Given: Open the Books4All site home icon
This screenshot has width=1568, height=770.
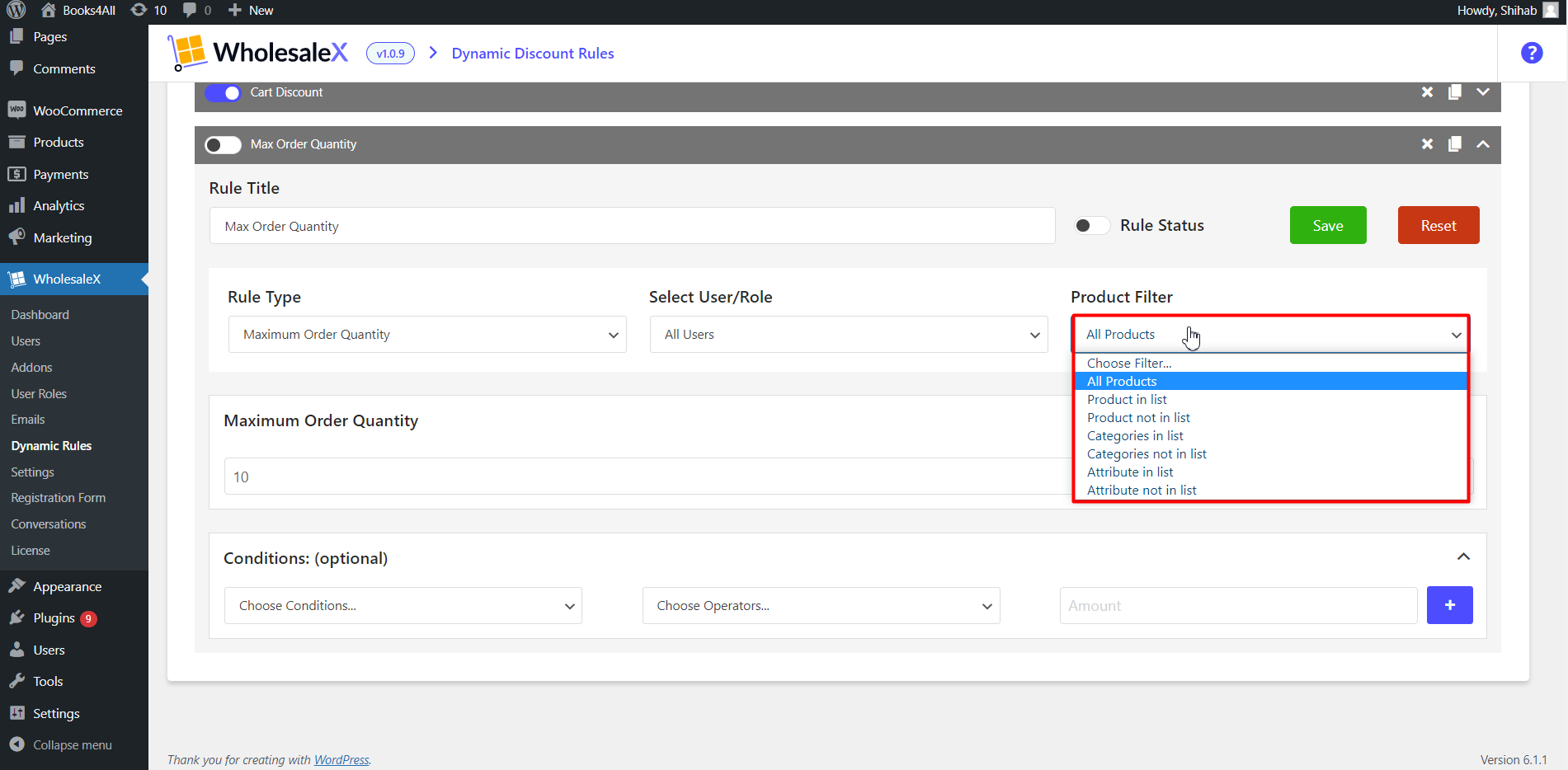Looking at the screenshot, I should pos(49,10).
